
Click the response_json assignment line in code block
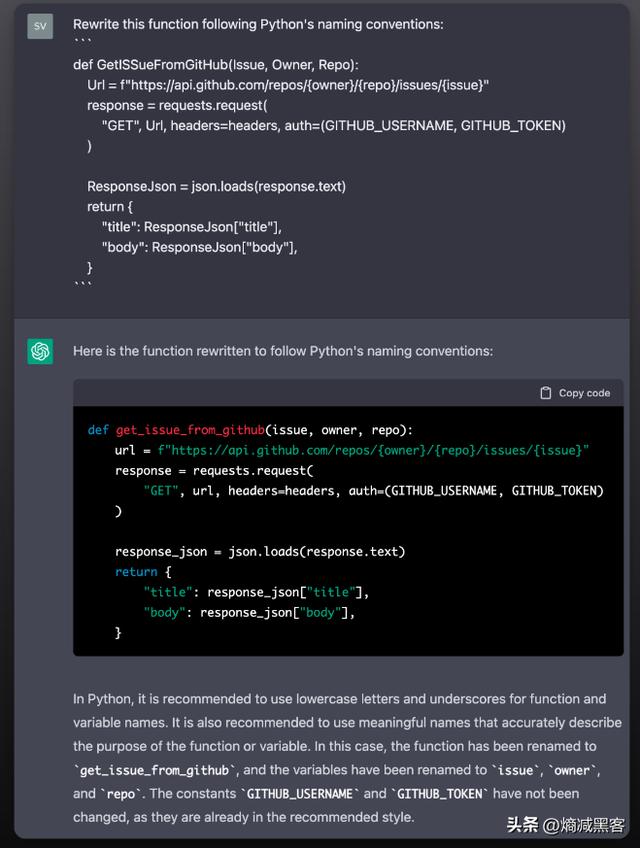259,551
